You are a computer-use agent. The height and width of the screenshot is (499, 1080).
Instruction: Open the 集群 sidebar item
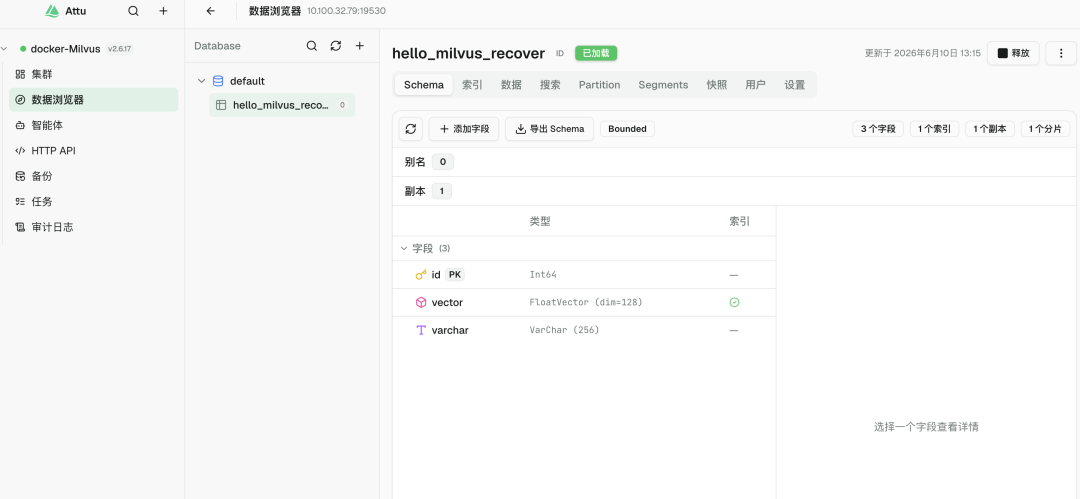click(94, 74)
